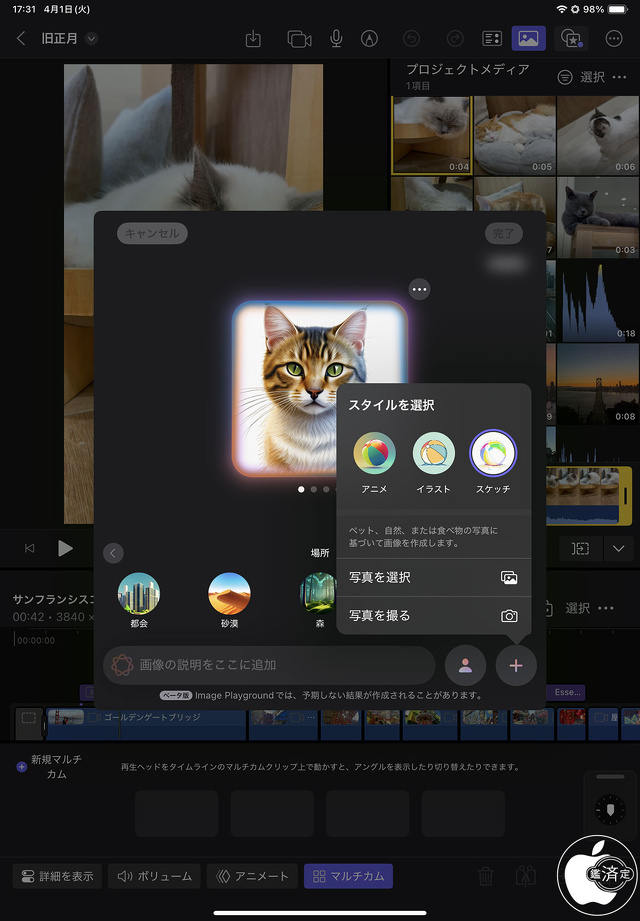Expand the 旧正月 project dropdown
Viewport: 640px width, 921px height.
(x=92, y=39)
